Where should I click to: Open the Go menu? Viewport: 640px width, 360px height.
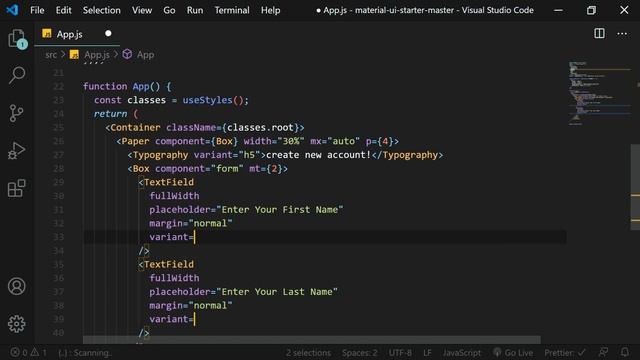click(169, 10)
